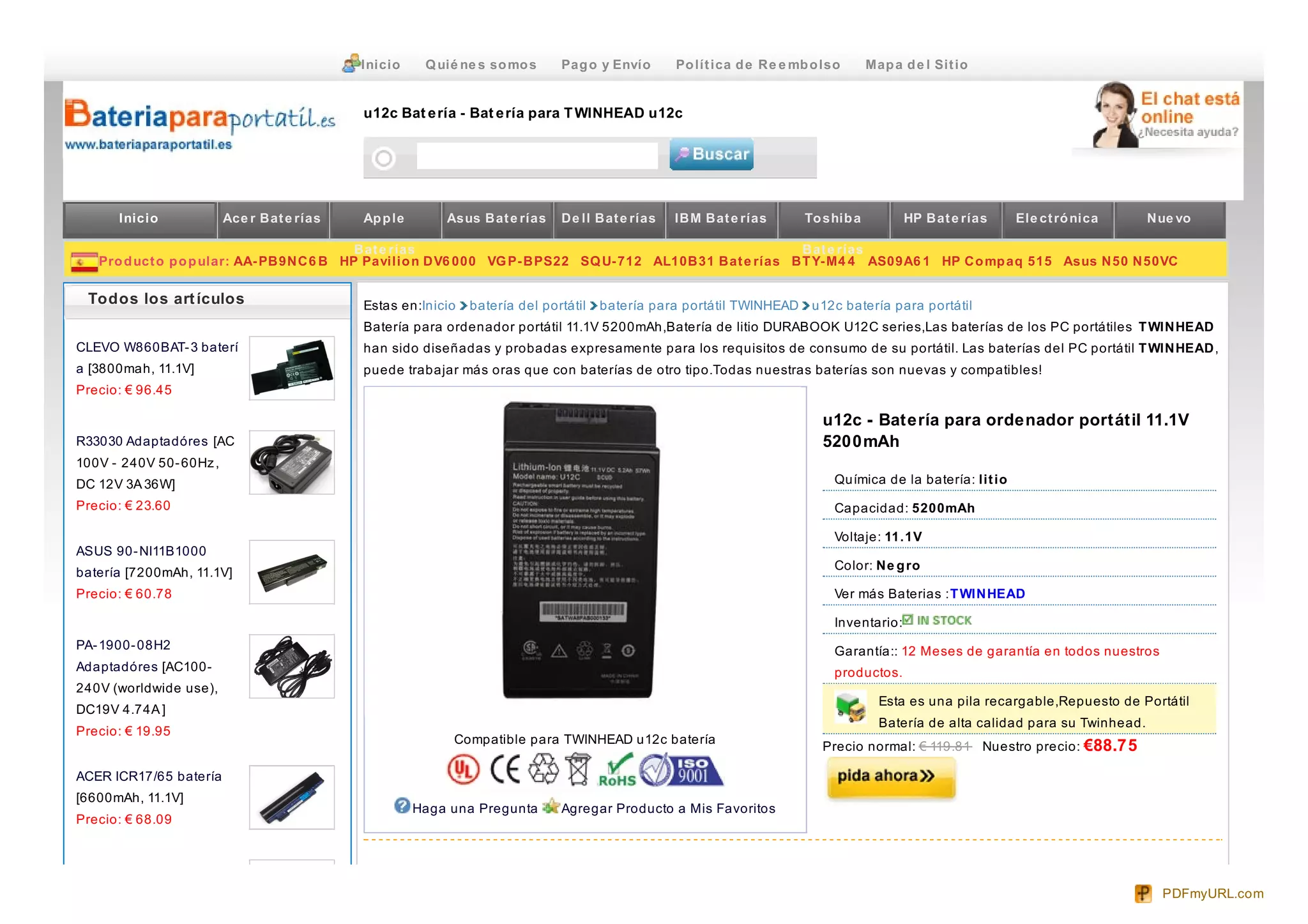Open the Acer Baterías menu tab
This screenshot has width=1308, height=924.
click(273, 219)
